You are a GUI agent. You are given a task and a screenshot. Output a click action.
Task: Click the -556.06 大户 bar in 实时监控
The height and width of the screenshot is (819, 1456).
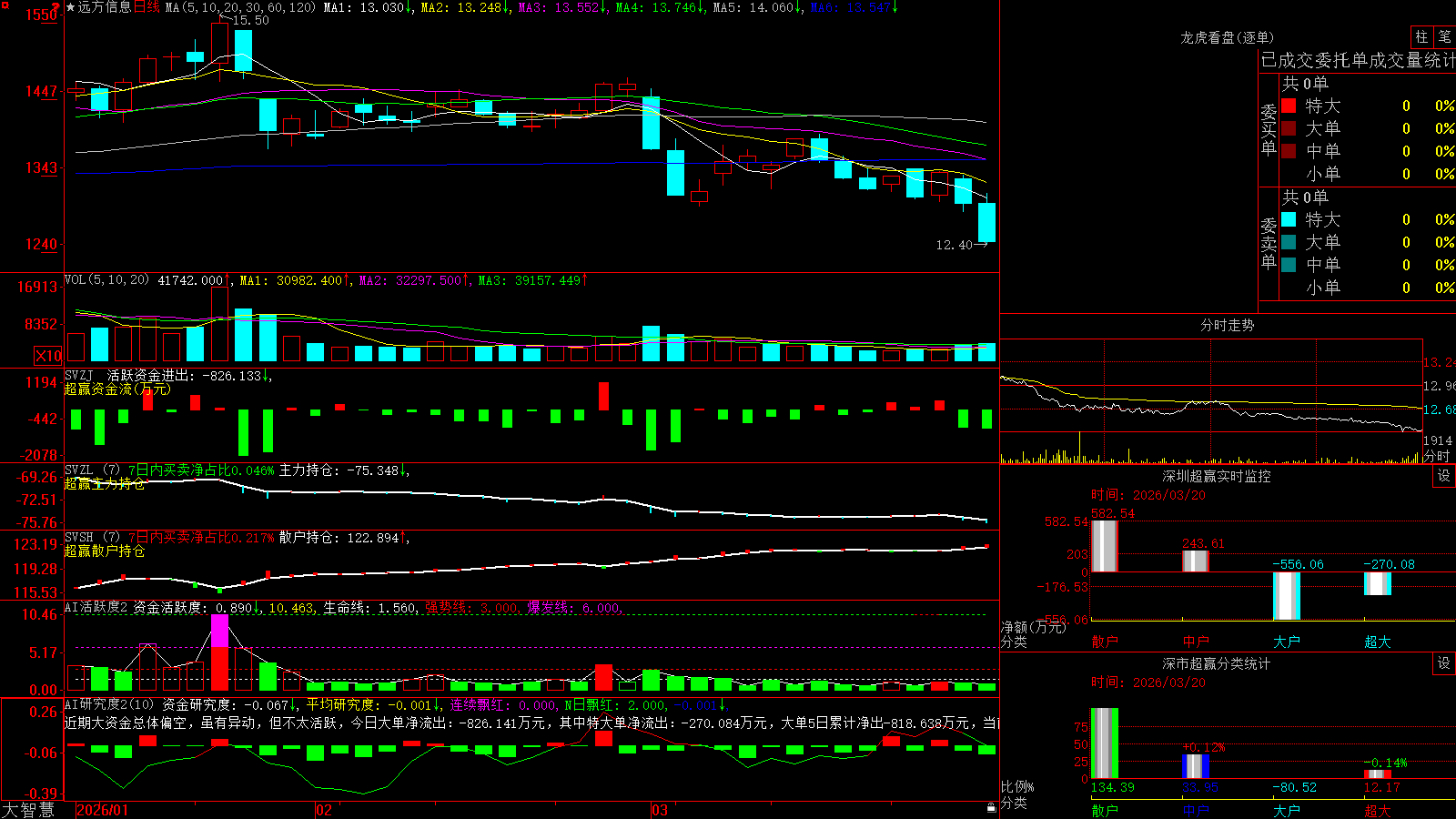tap(1286, 596)
